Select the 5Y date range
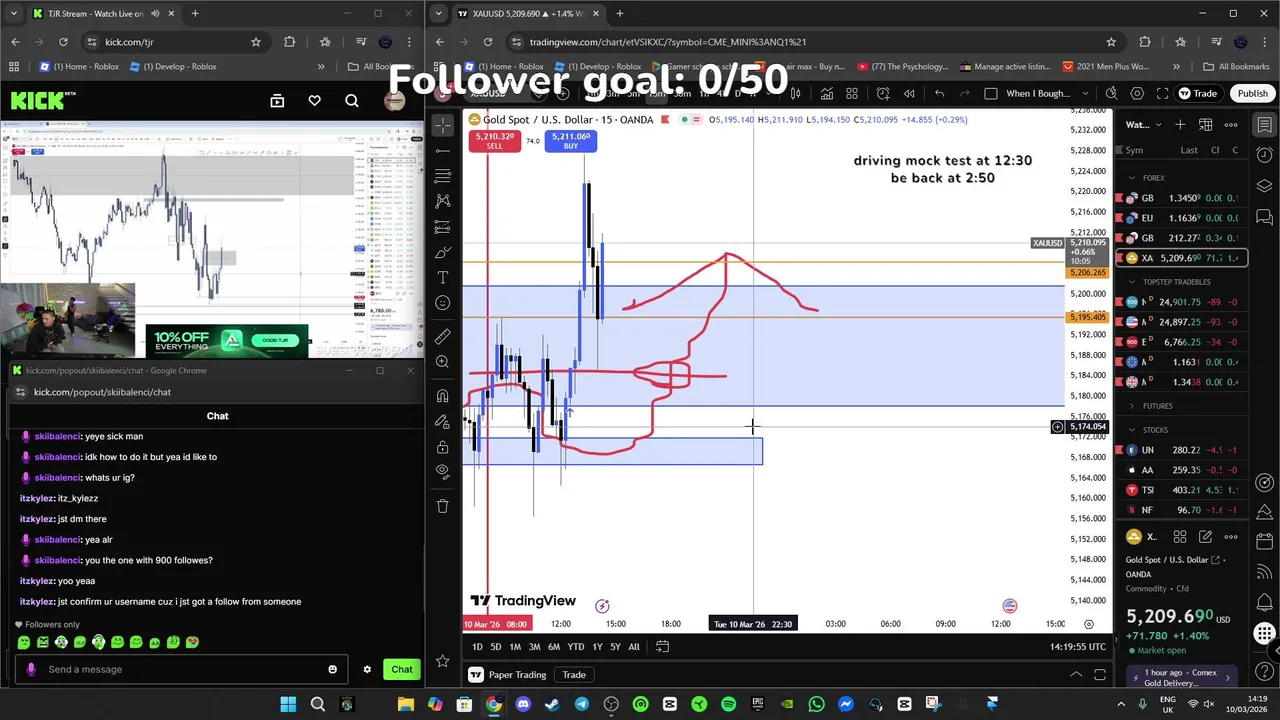This screenshot has width=1280, height=720. point(615,647)
